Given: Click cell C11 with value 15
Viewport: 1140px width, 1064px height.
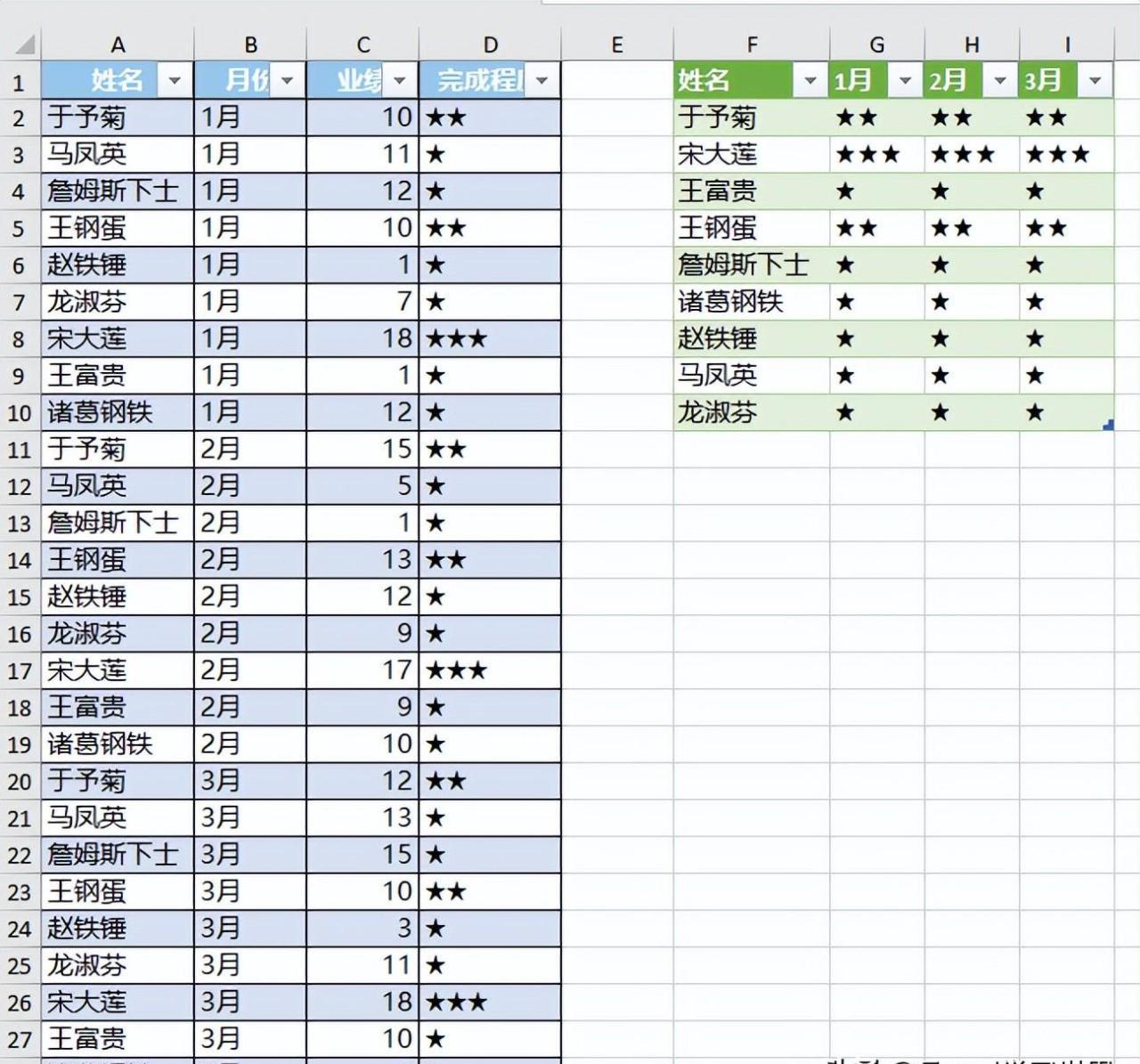Looking at the screenshot, I should [x=362, y=450].
